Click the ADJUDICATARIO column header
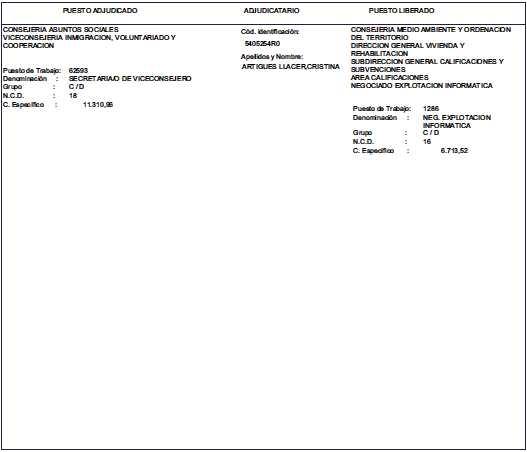 click(271, 11)
